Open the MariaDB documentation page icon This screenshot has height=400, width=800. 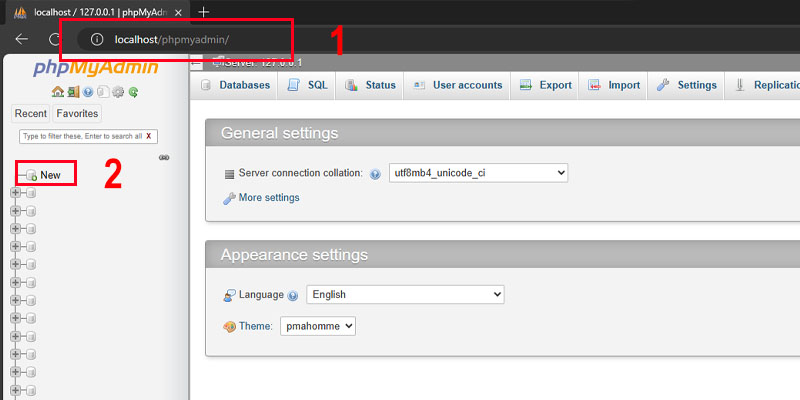tap(103, 92)
